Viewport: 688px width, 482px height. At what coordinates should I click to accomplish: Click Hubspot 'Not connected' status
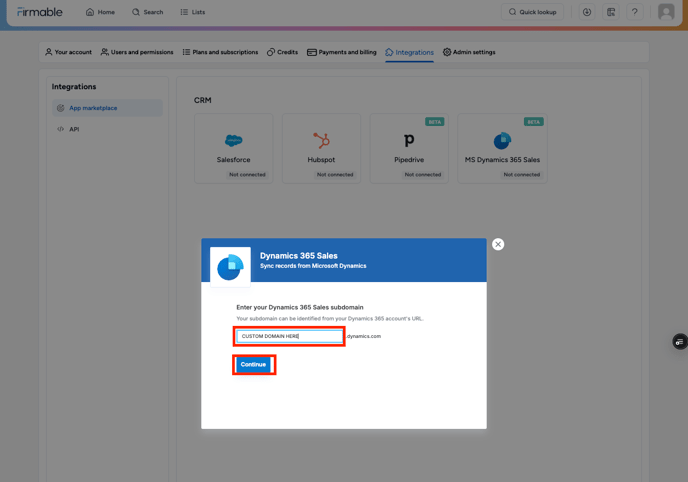(x=335, y=175)
